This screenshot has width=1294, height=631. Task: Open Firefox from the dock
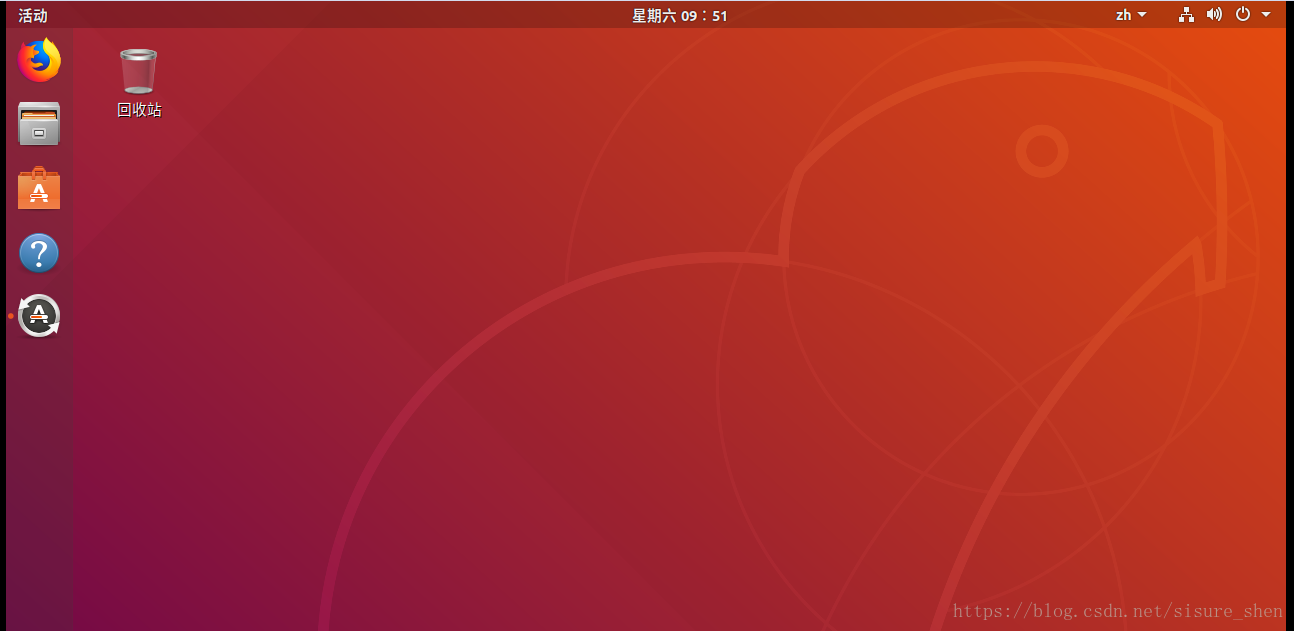tap(38, 60)
